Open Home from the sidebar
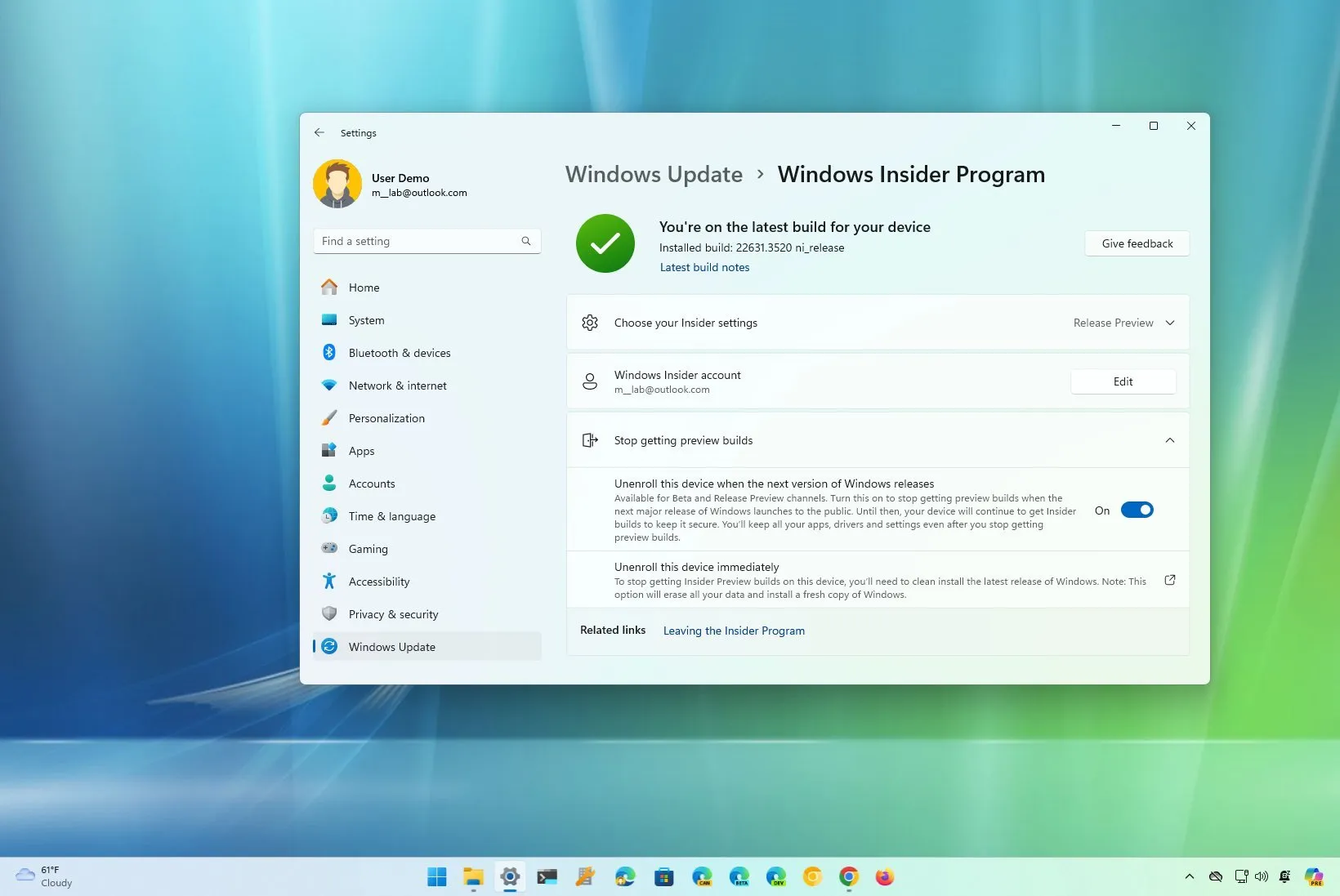This screenshot has height=896, width=1340. 427,288
